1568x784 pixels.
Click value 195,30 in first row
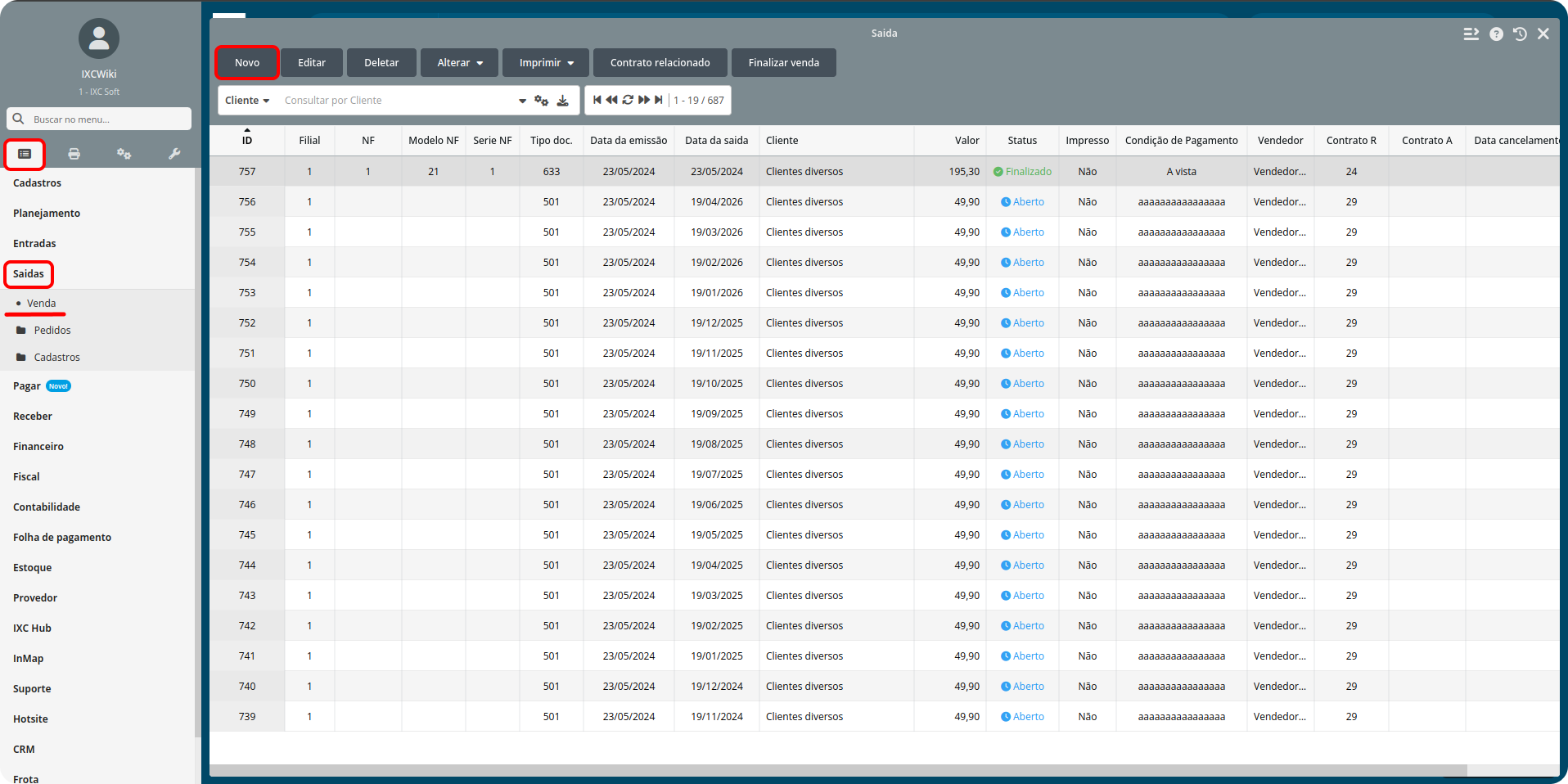point(964,172)
